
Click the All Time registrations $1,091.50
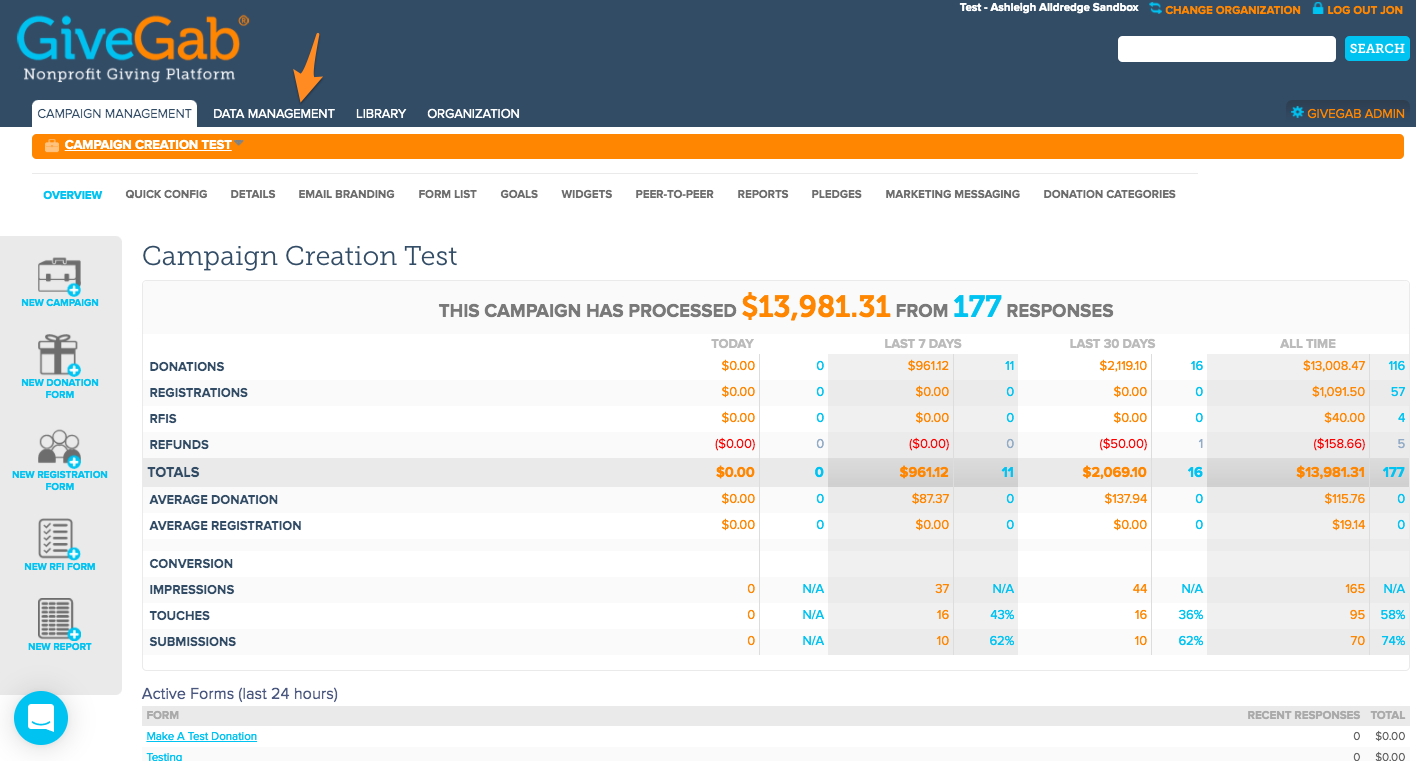pos(1339,392)
